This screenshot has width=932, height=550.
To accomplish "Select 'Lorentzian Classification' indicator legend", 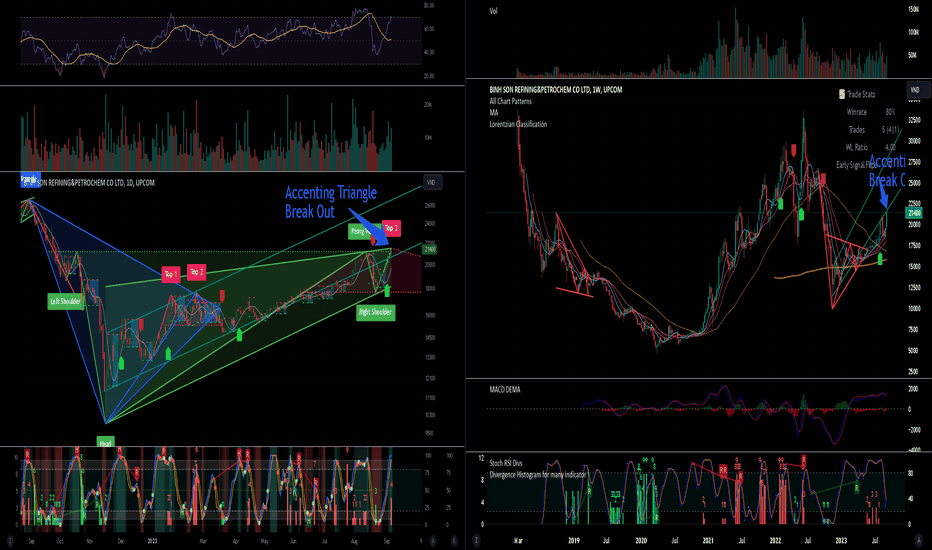I will coord(518,124).
